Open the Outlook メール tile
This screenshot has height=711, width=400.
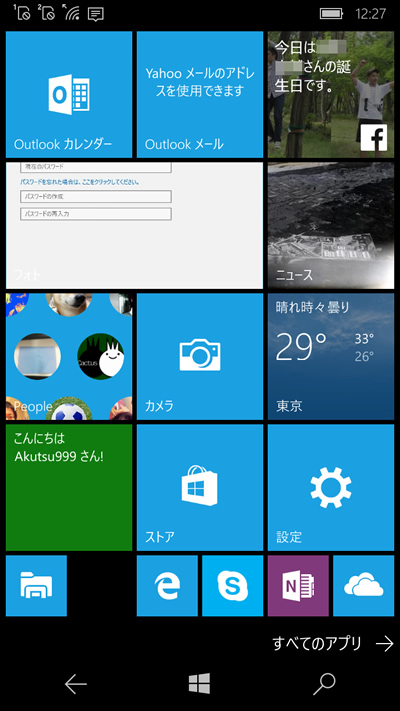(200, 94)
